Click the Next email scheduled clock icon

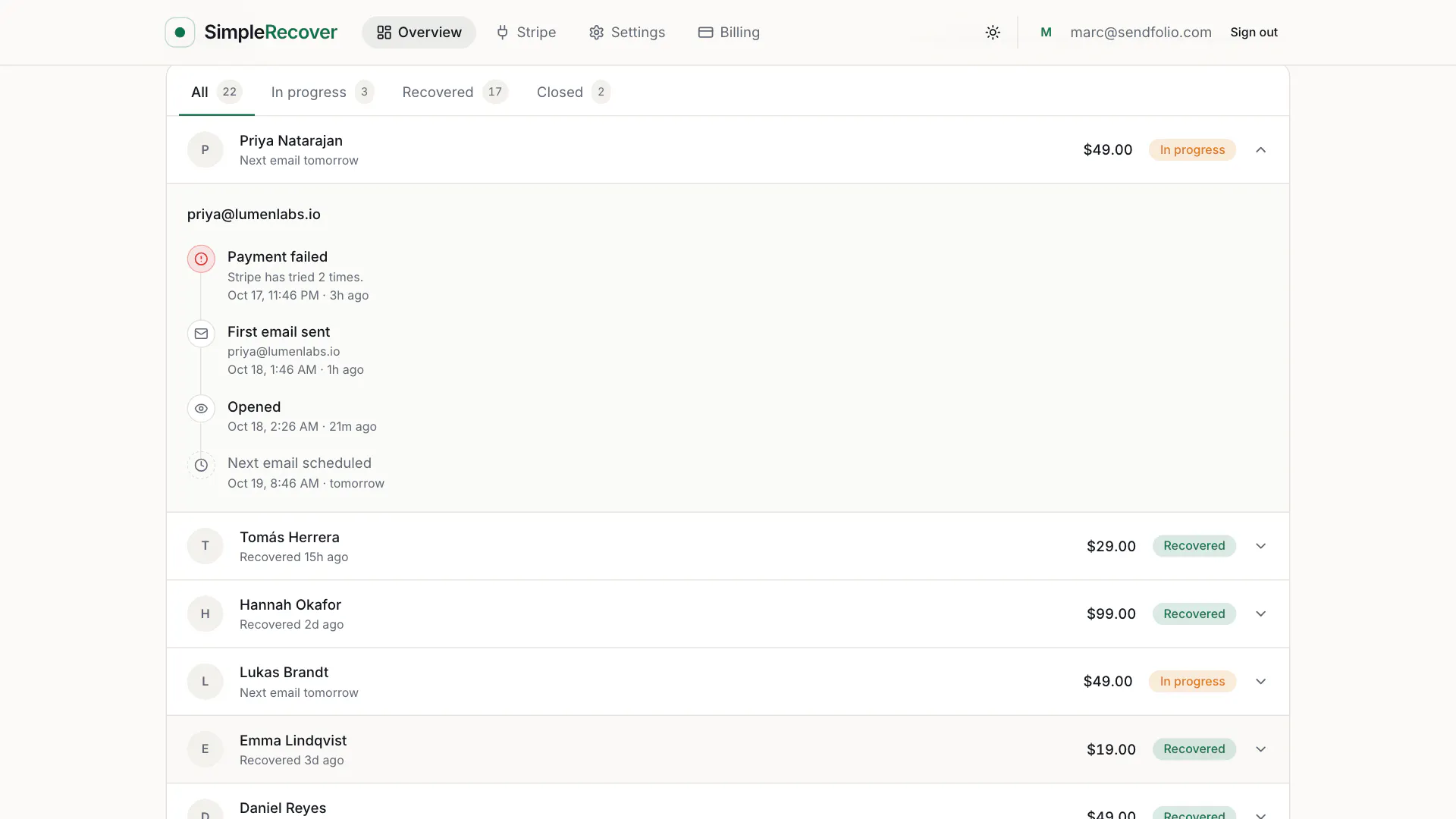[201, 465]
